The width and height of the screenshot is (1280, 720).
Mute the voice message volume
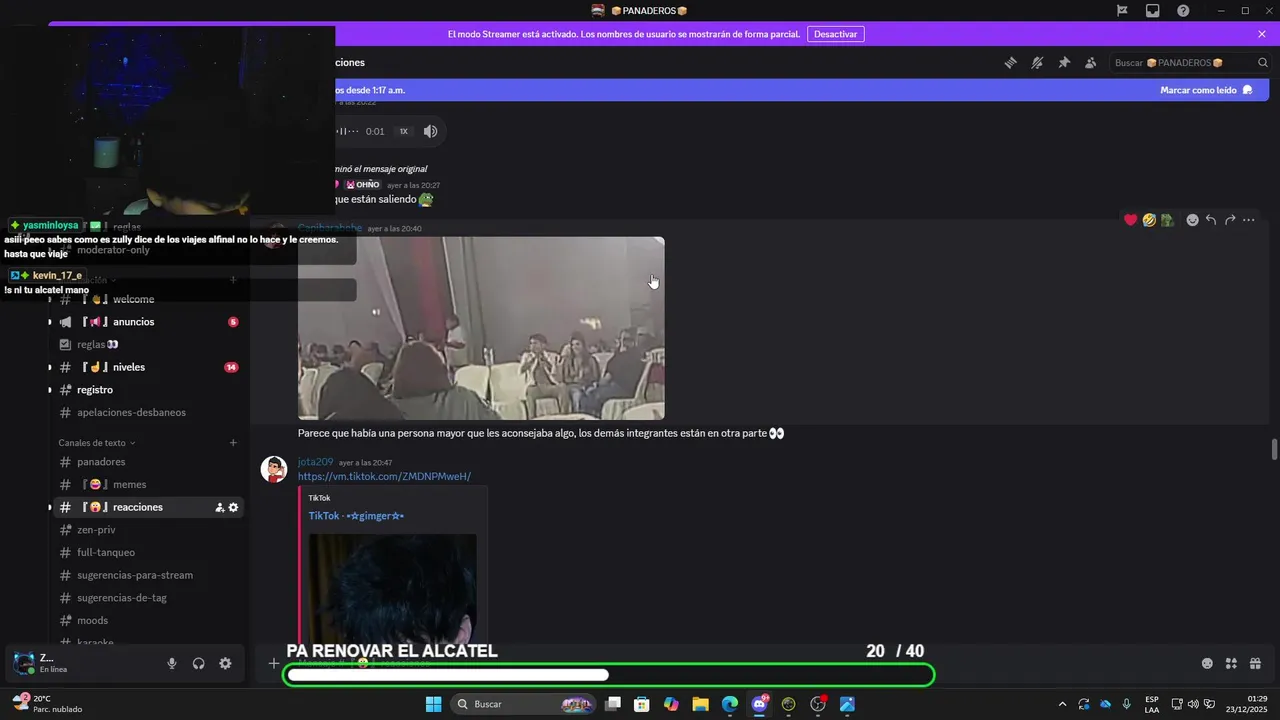click(430, 131)
